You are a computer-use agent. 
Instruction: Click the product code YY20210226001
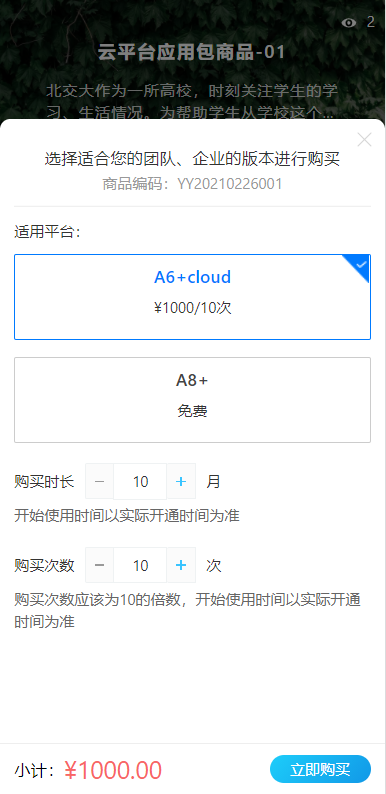pos(229,184)
